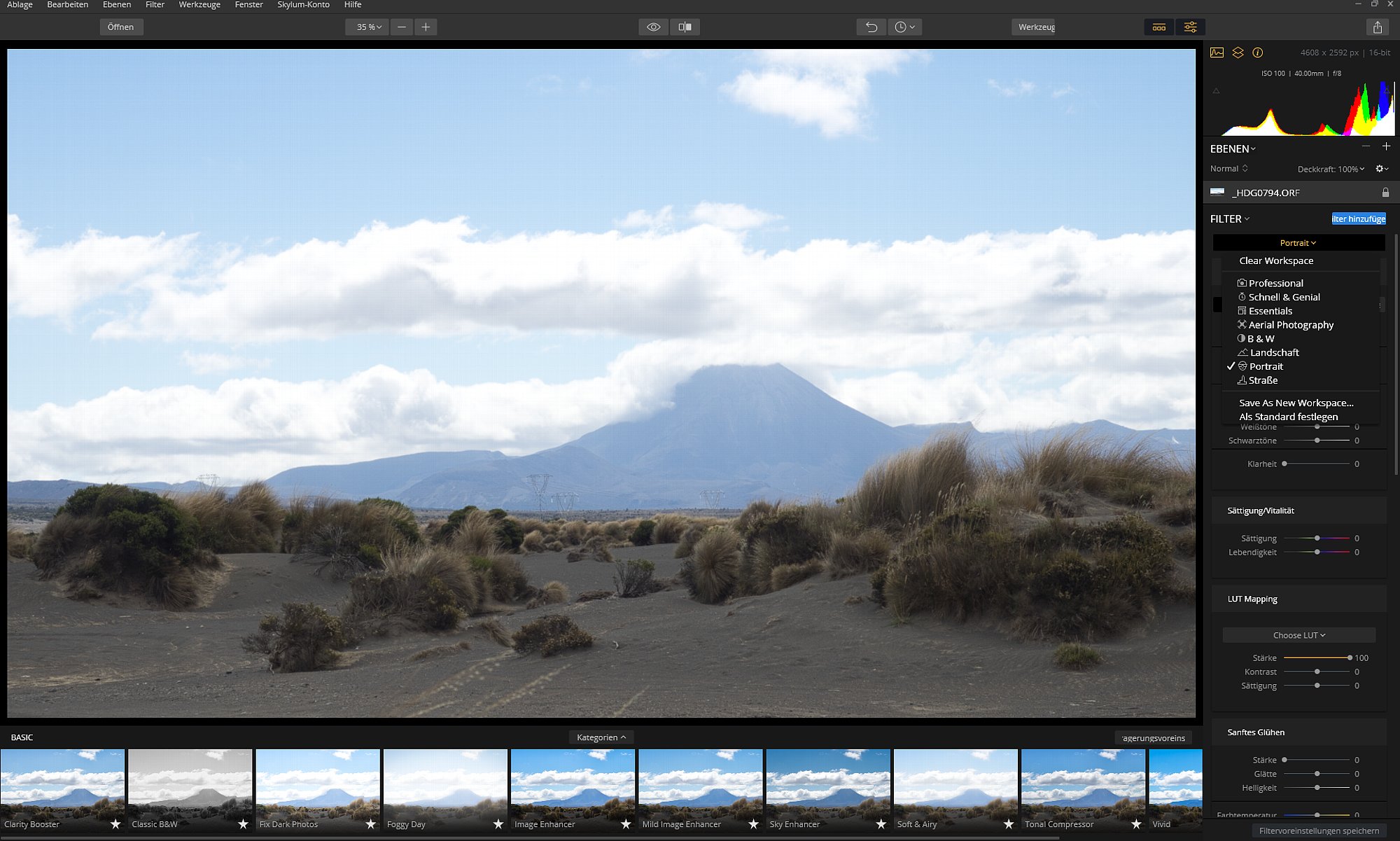Toggle the eye preview icon

coord(653,27)
